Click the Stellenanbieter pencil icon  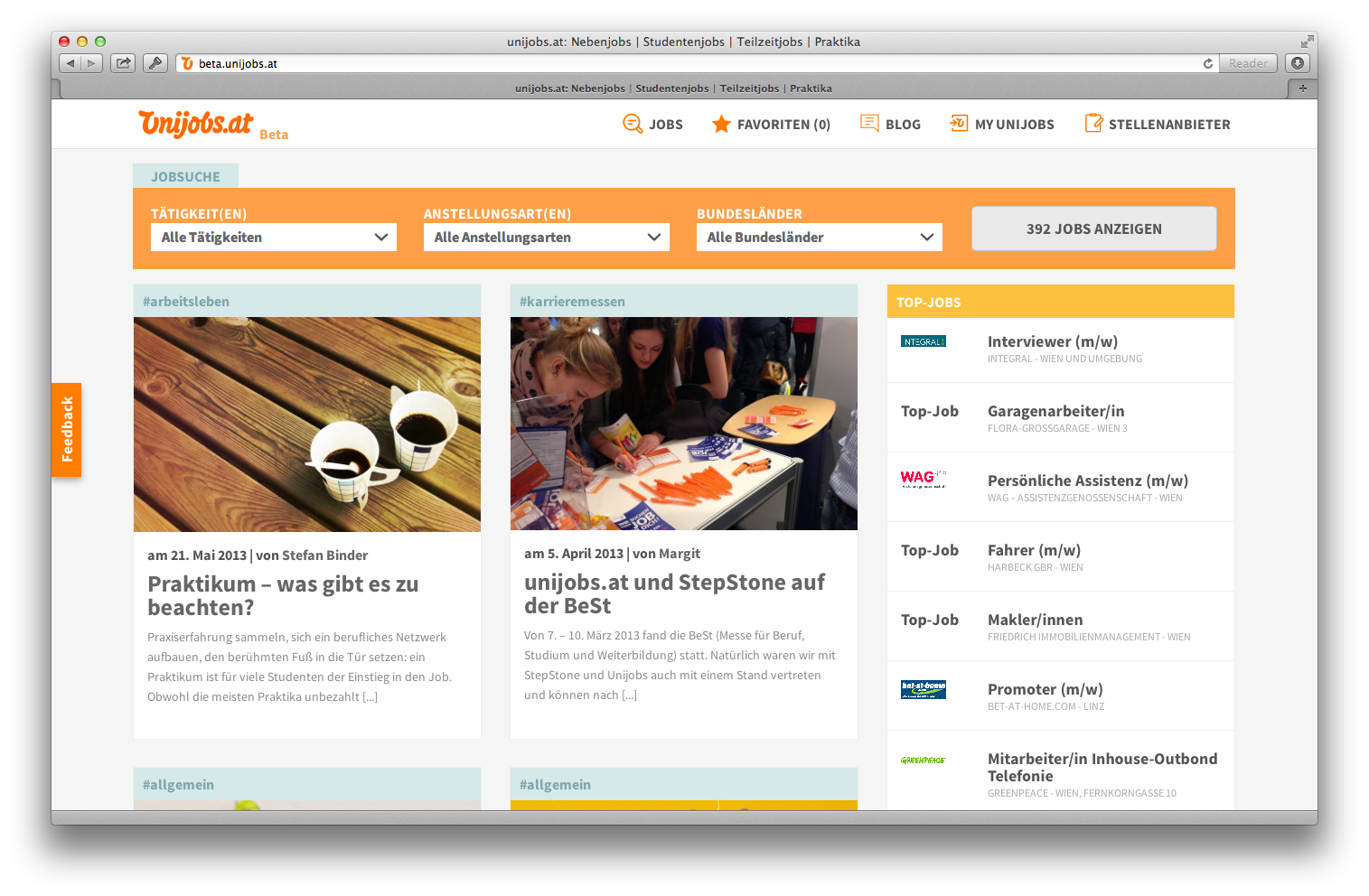point(1093,123)
